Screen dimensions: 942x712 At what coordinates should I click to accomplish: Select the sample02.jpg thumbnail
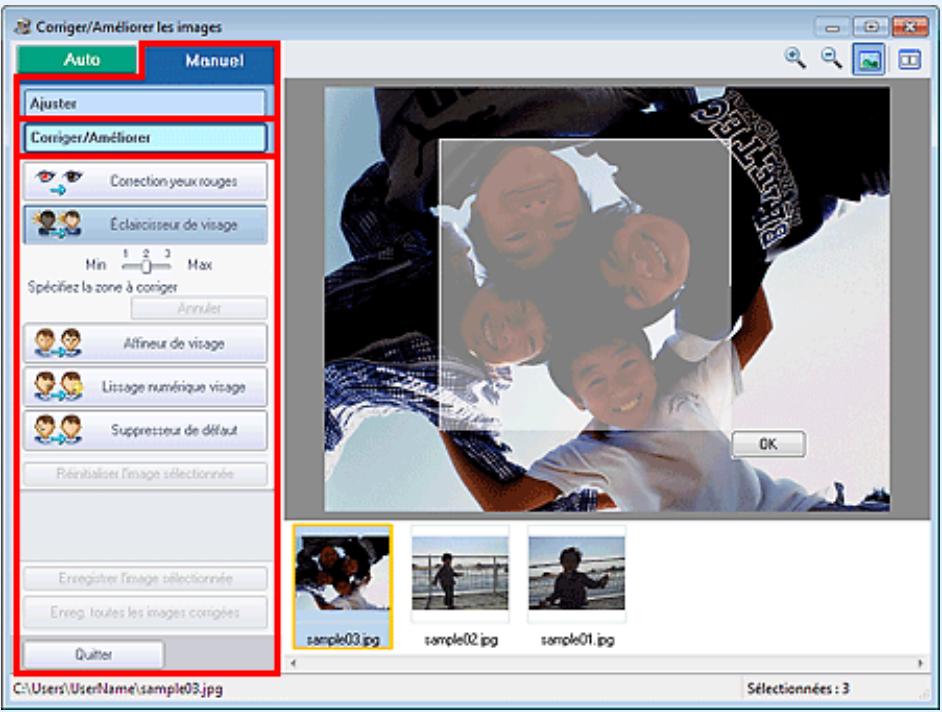[x=460, y=586]
